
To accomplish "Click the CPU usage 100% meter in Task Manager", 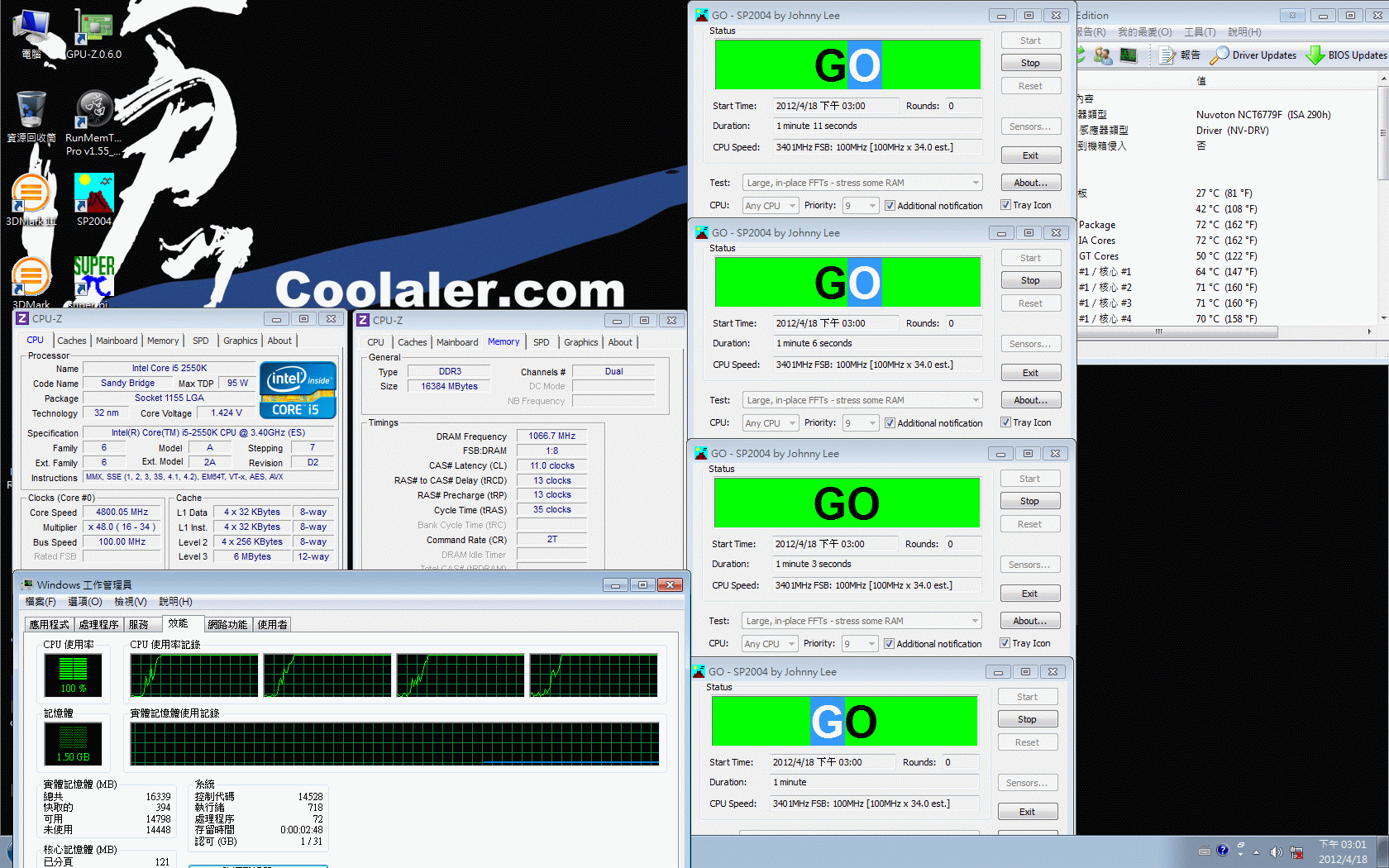I will pos(73,675).
